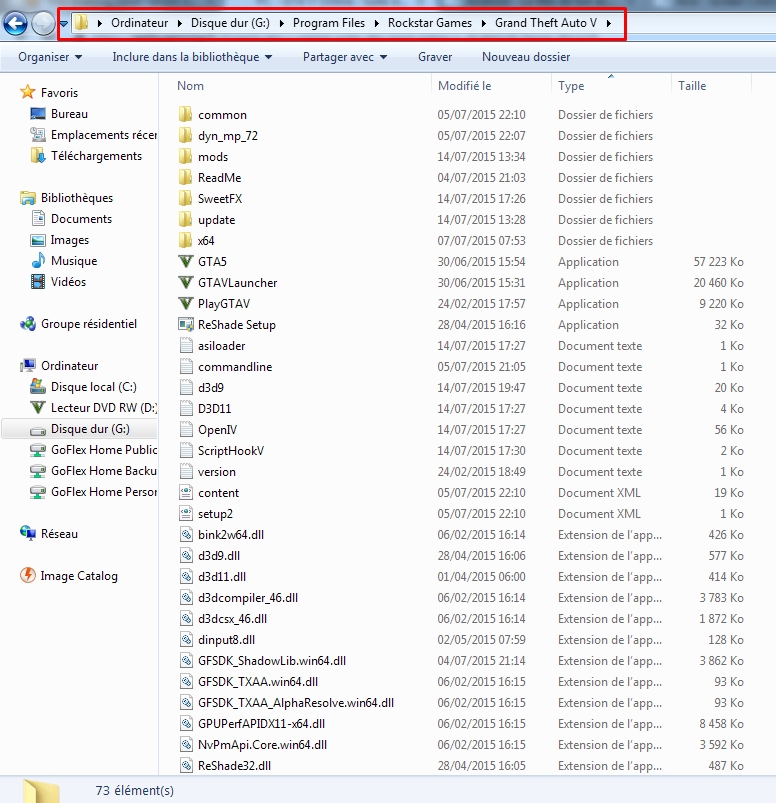Open Bureau in the Favoris sidebar

coord(69,114)
